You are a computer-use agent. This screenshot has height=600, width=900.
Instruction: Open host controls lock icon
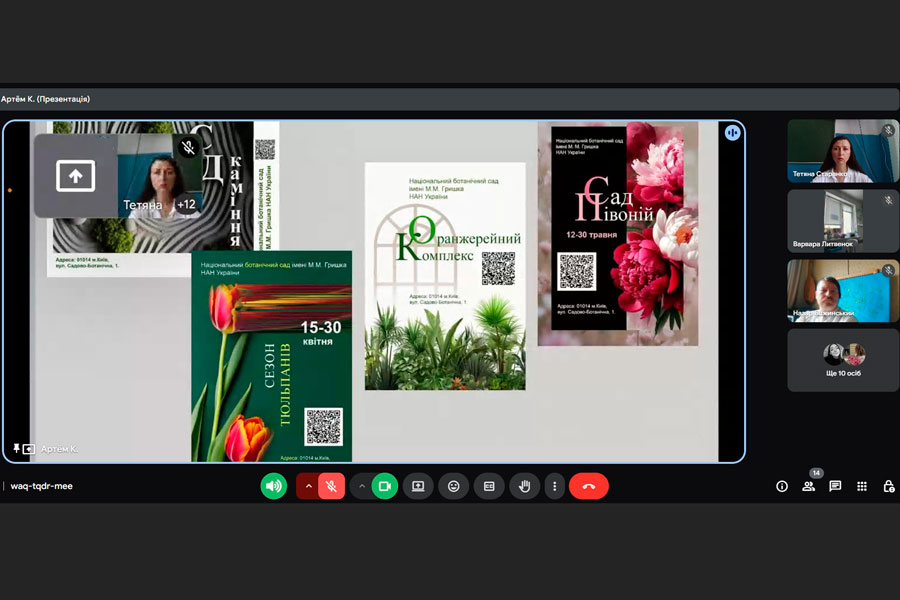889,486
